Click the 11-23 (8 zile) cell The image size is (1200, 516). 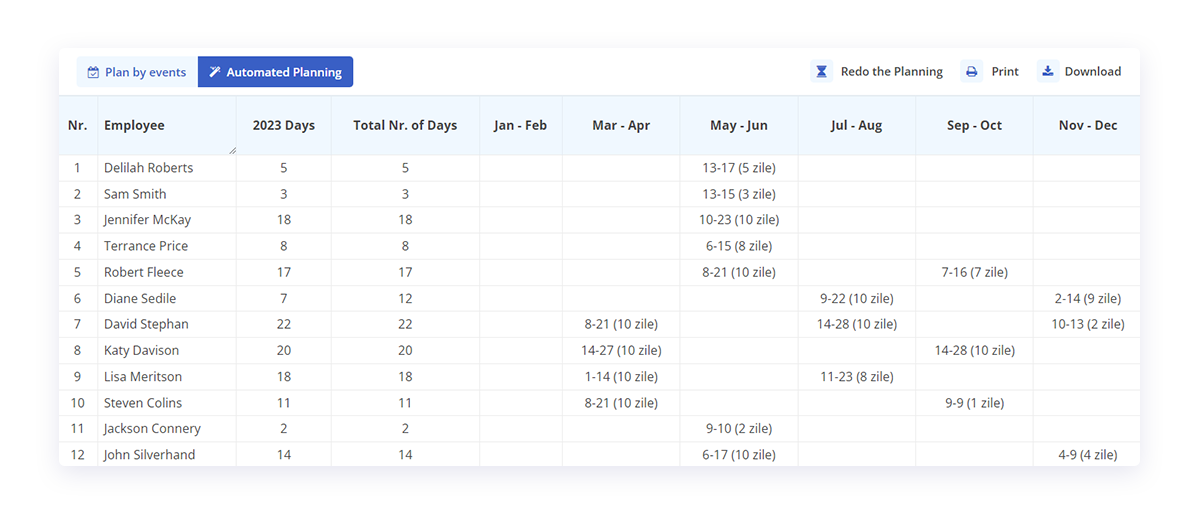pos(857,376)
